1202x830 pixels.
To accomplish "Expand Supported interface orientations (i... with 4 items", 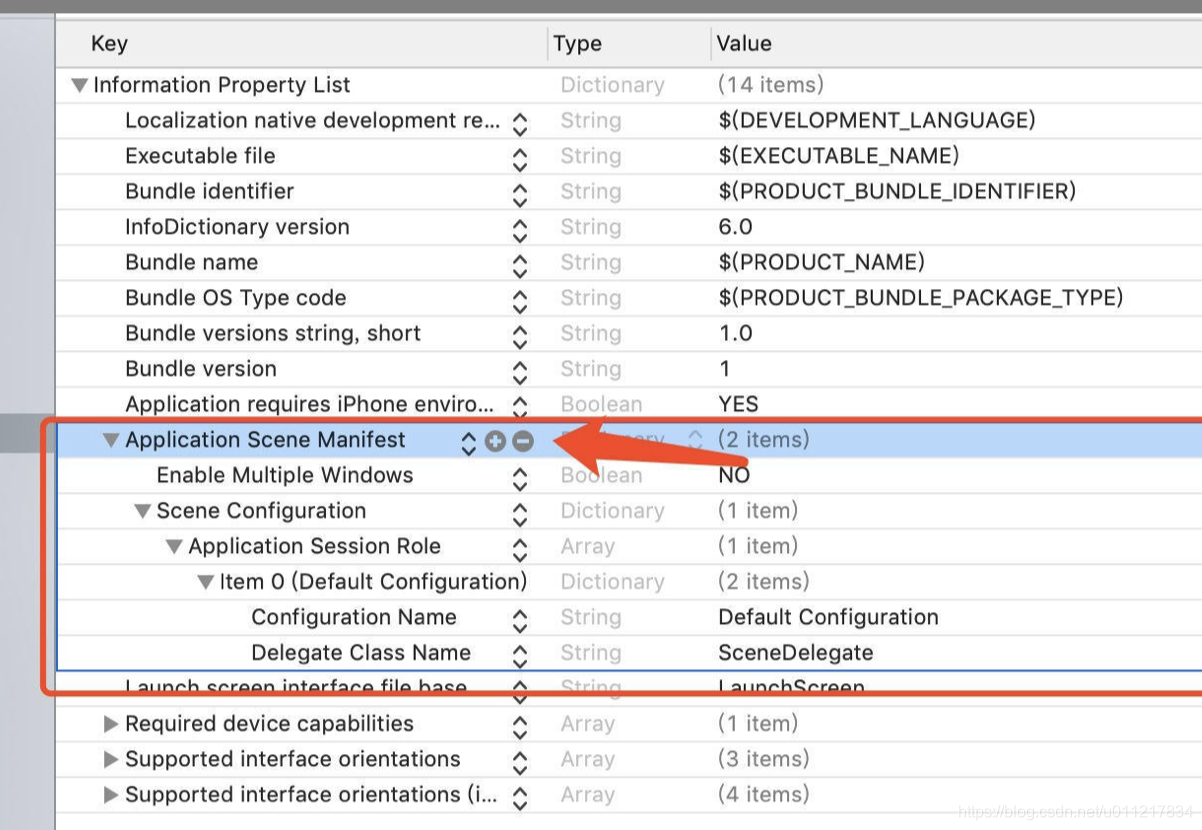I will (x=111, y=795).
